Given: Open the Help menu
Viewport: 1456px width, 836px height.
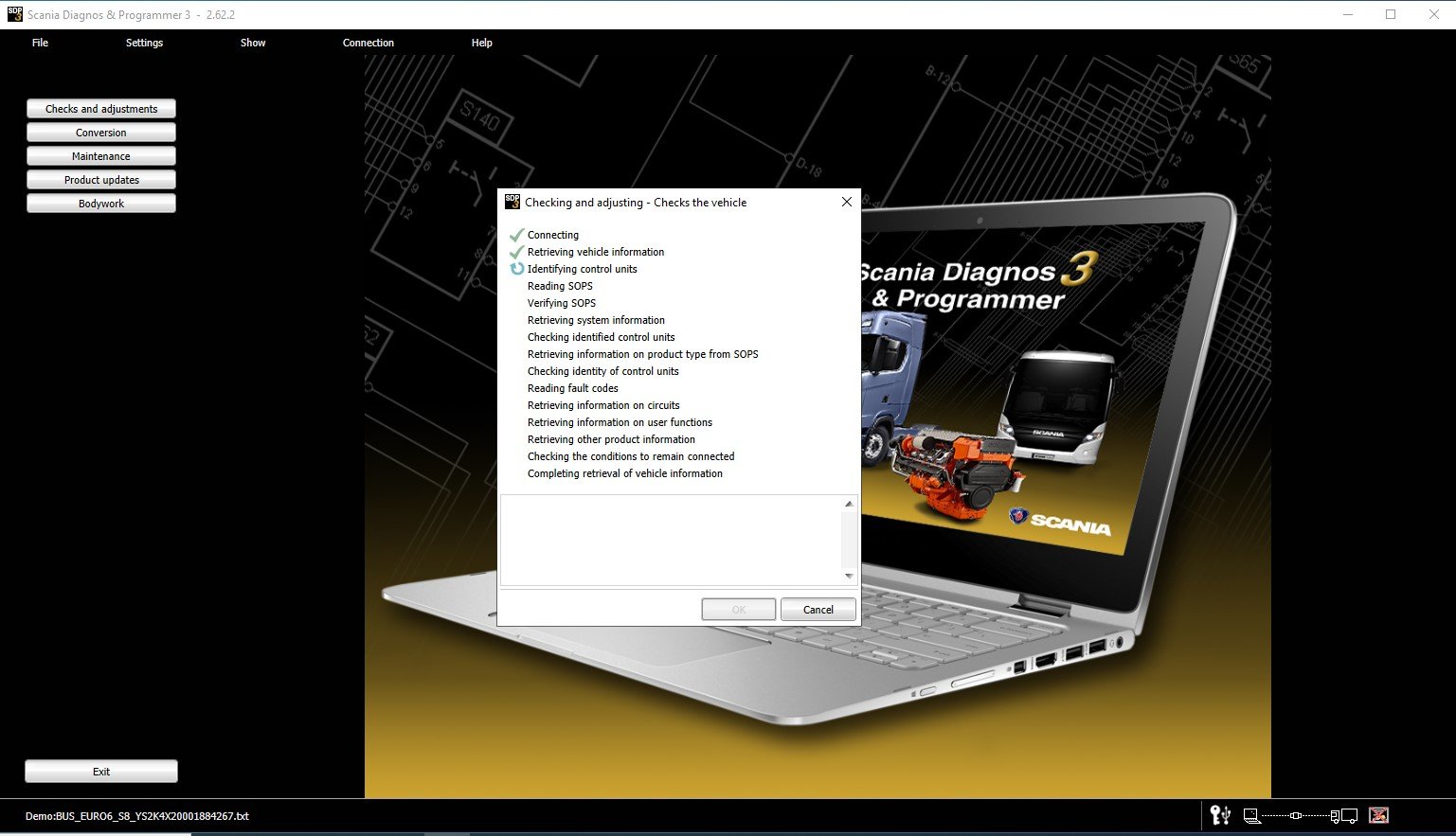Looking at the screenshot, I should tap(482, 43).
